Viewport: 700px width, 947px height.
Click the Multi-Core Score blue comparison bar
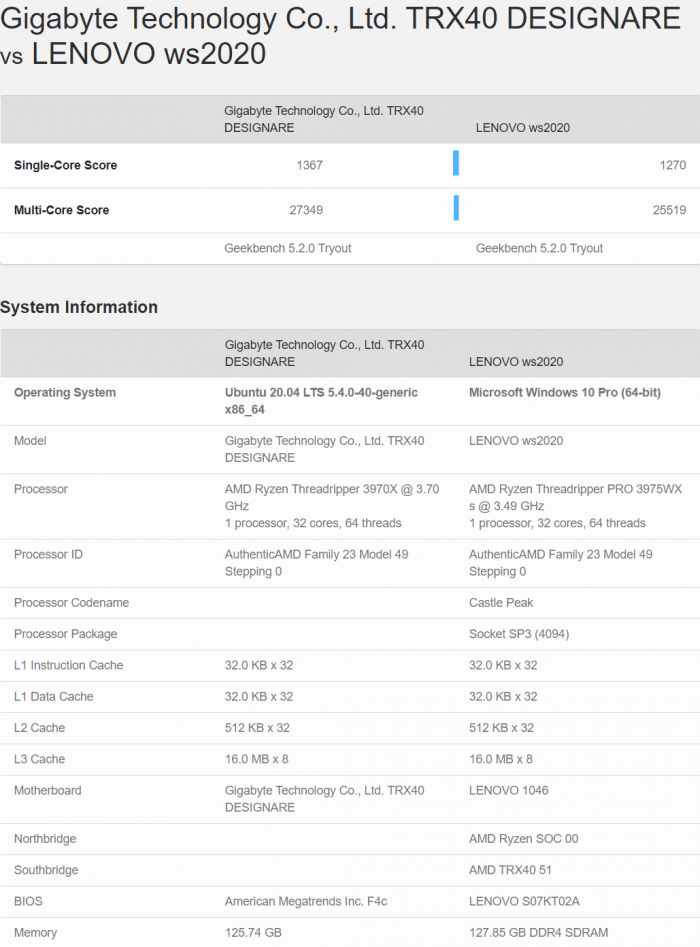click(456, 208)
